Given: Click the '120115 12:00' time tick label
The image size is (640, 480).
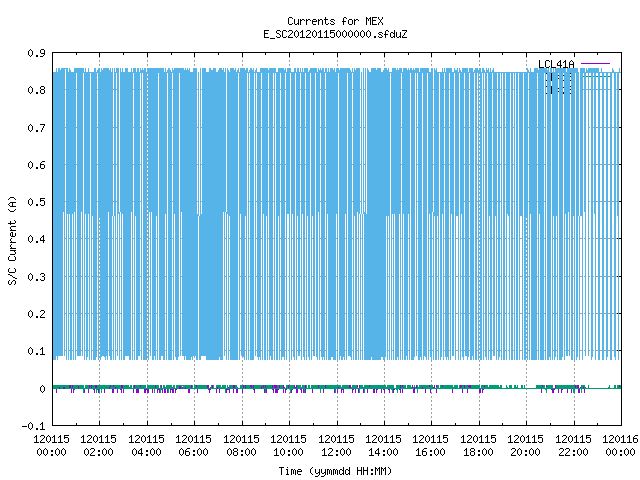Looking at the screenshot, I should click(x=336, y=446).
